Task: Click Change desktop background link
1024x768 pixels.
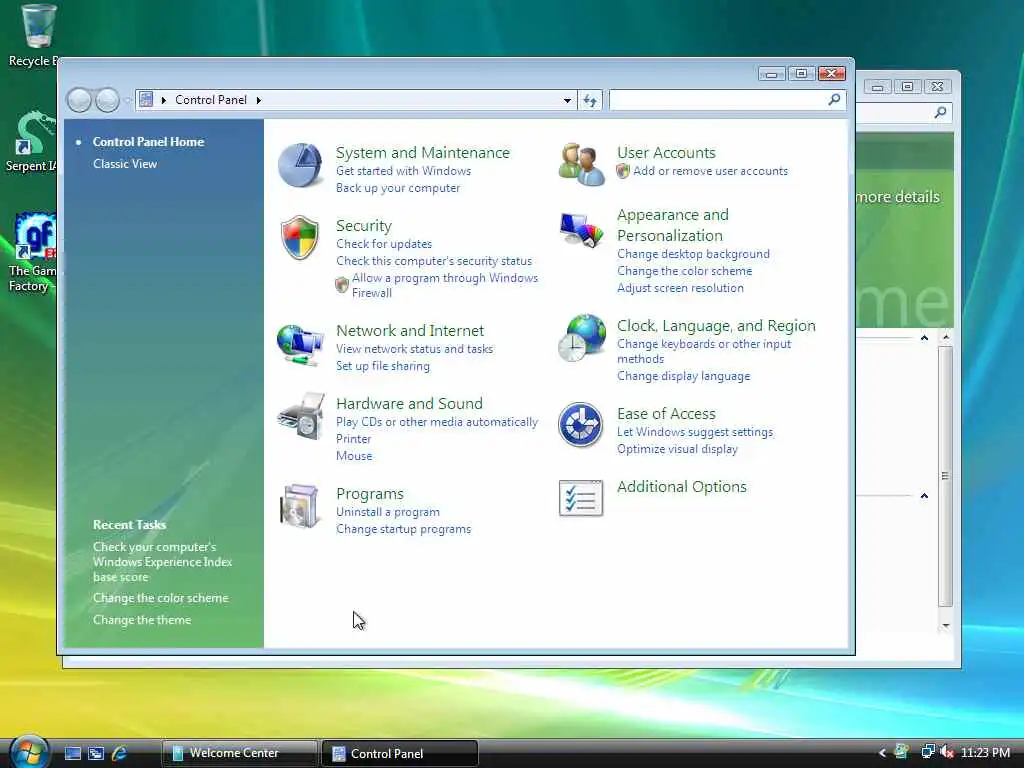Action: pyautogui.click(x=693, y=254)
